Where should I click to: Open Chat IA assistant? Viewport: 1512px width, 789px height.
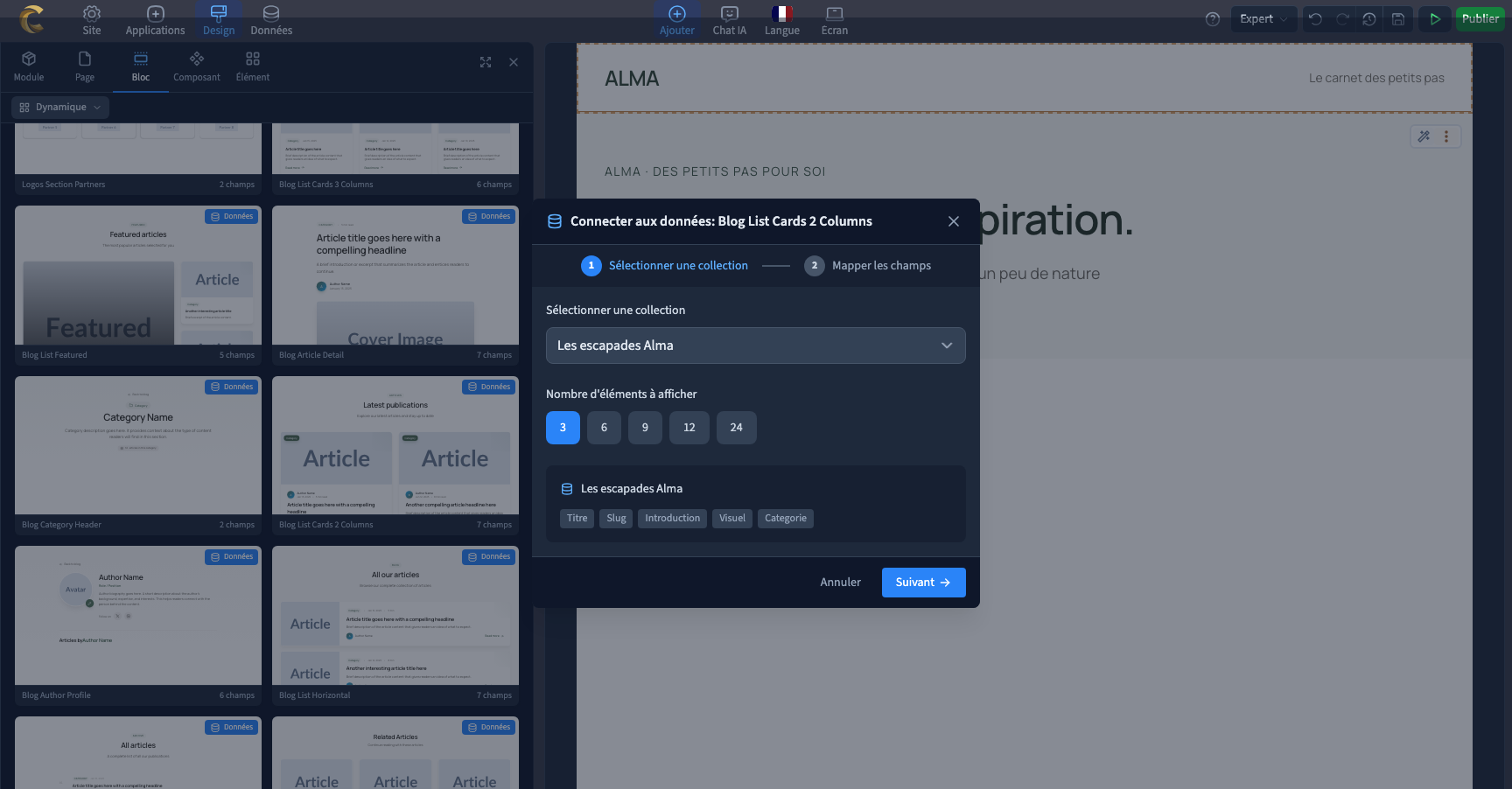coord(730,21)
